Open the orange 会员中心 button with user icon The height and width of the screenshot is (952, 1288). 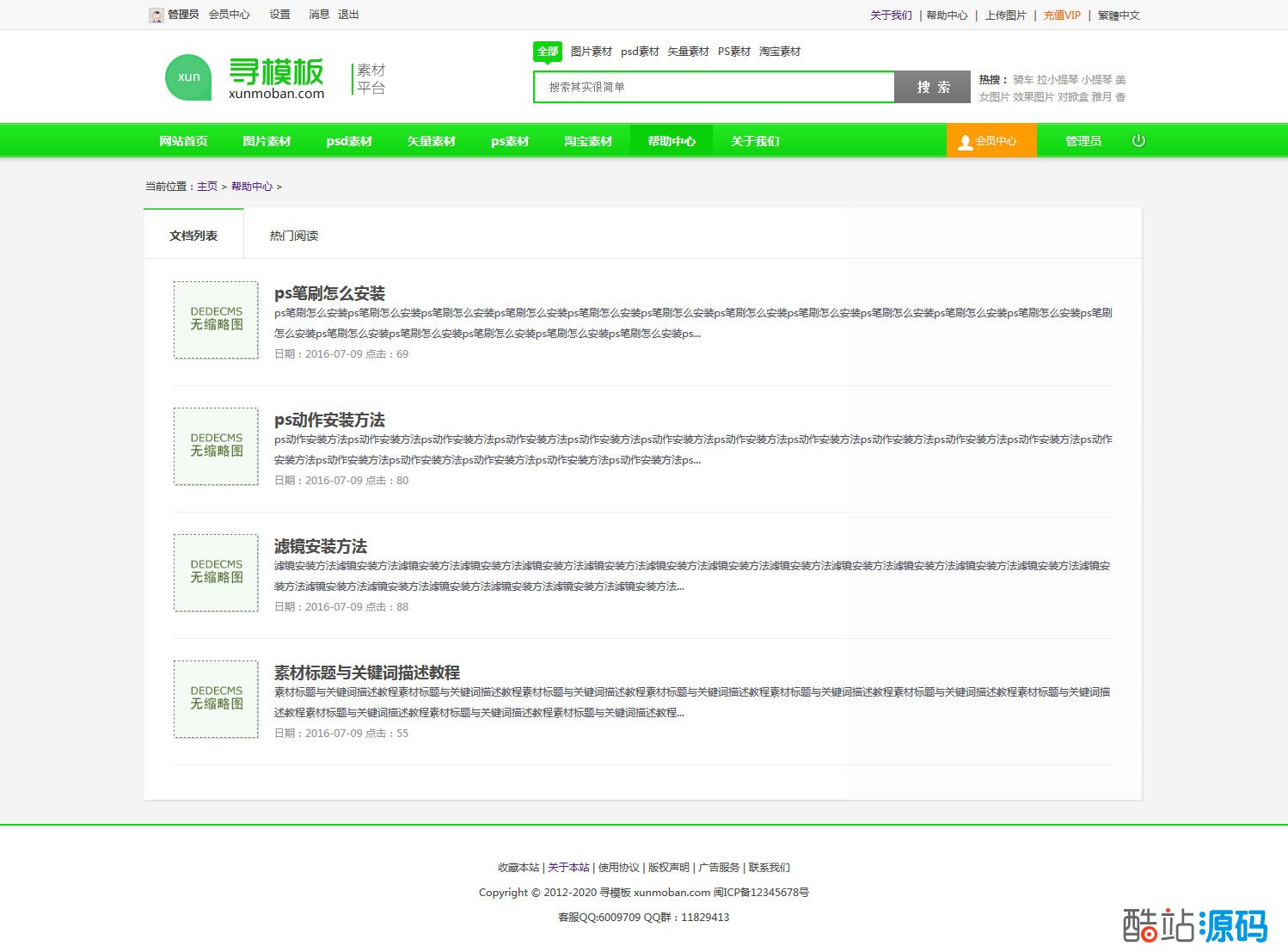(x=991, y=141)
